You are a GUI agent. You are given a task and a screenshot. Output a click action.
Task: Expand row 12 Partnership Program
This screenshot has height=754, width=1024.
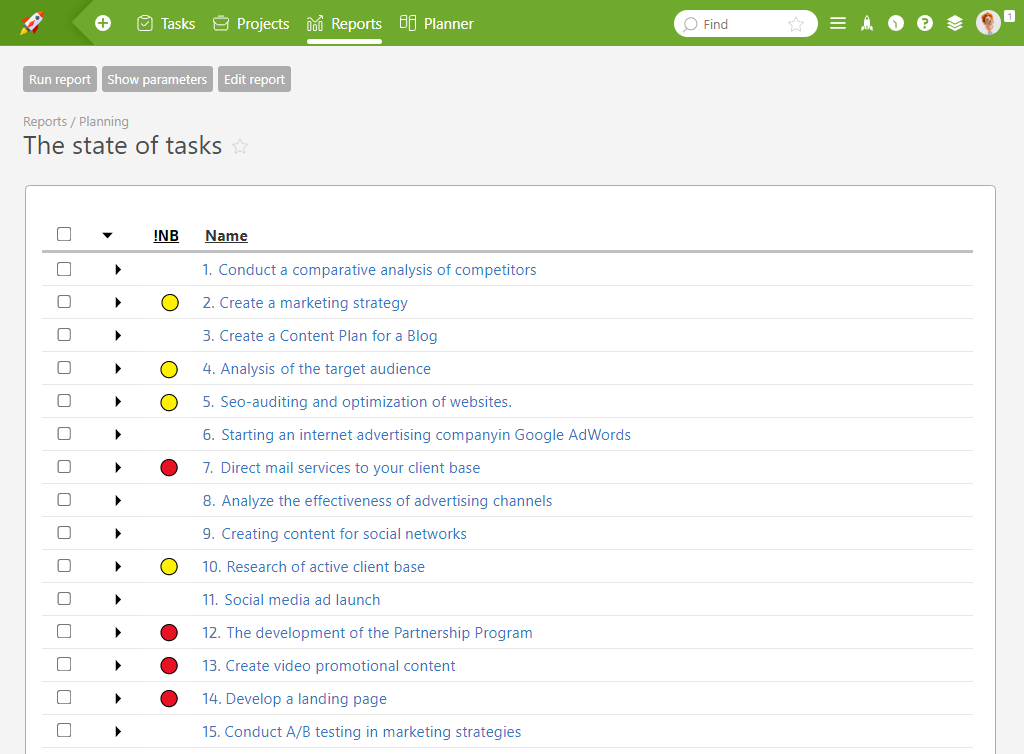(x=118, y=633)
